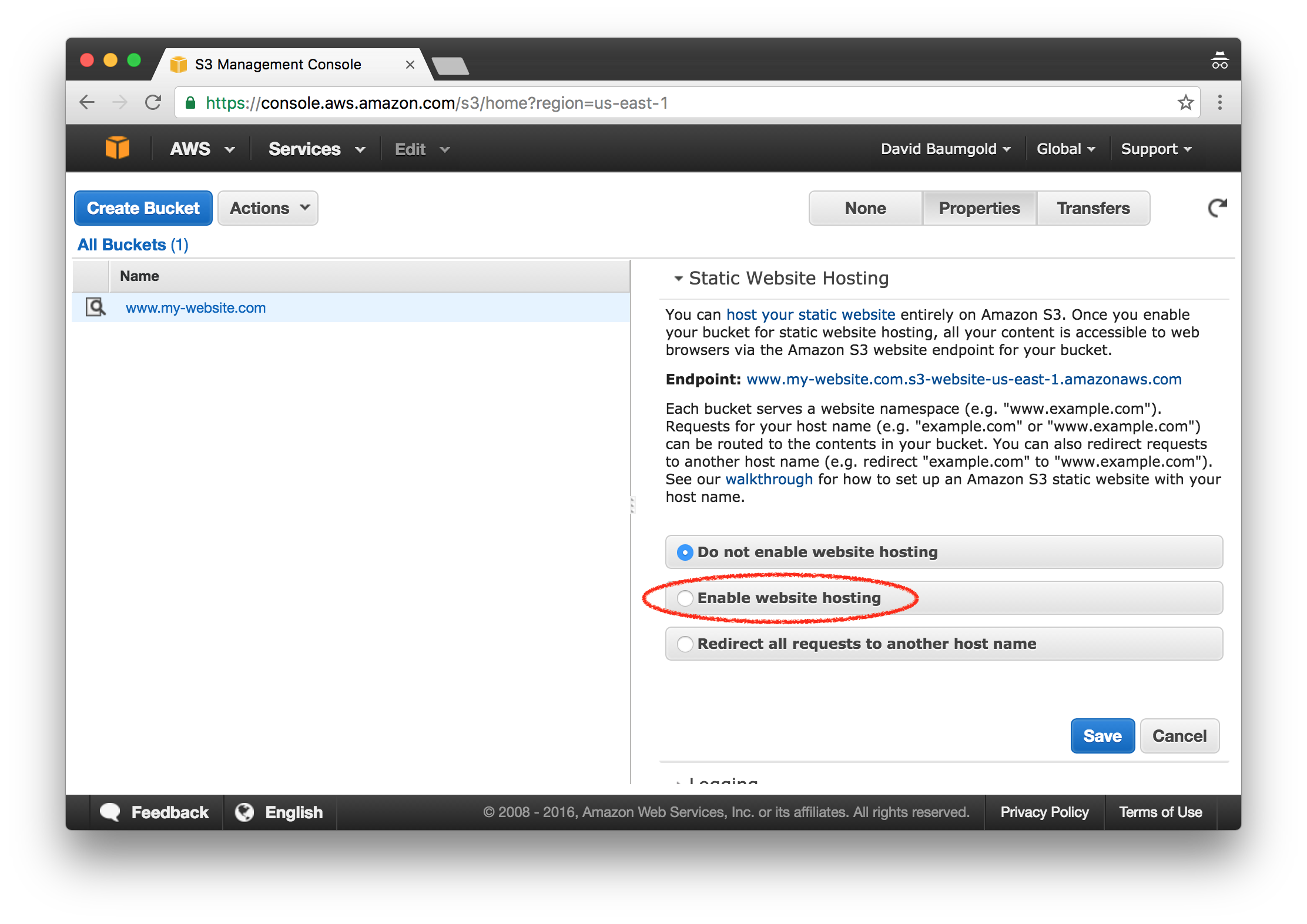Switch to the None view tab

tap(865, 208)
